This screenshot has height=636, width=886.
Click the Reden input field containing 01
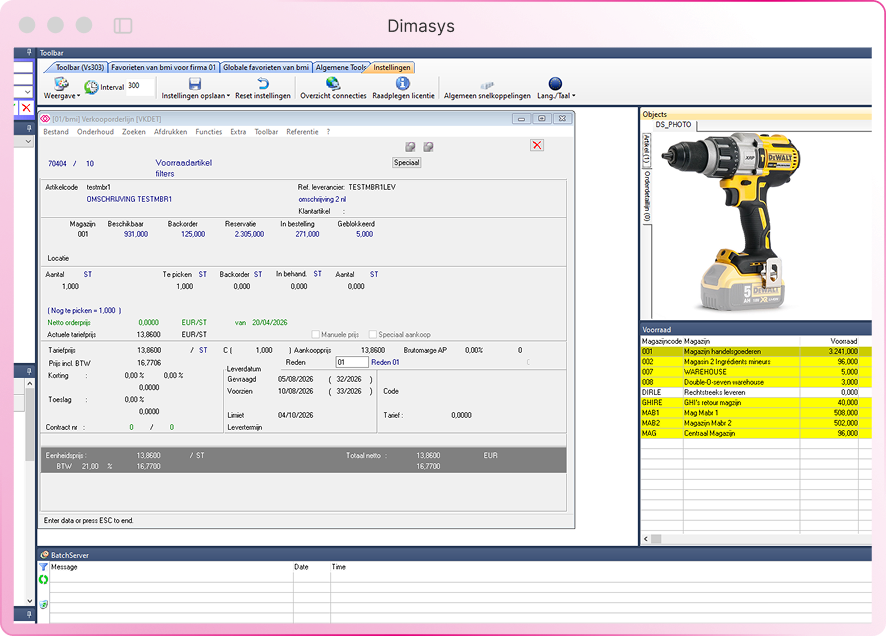tap(351, 362)
